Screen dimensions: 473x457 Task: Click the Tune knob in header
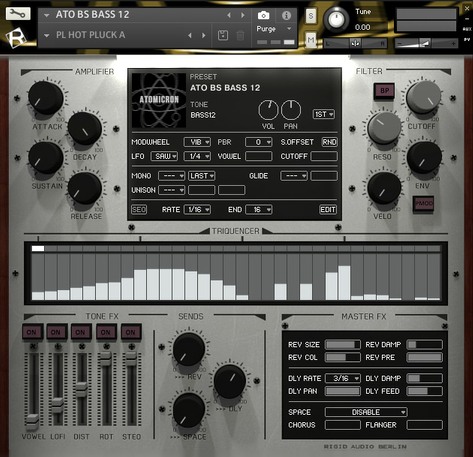[336, 19]
